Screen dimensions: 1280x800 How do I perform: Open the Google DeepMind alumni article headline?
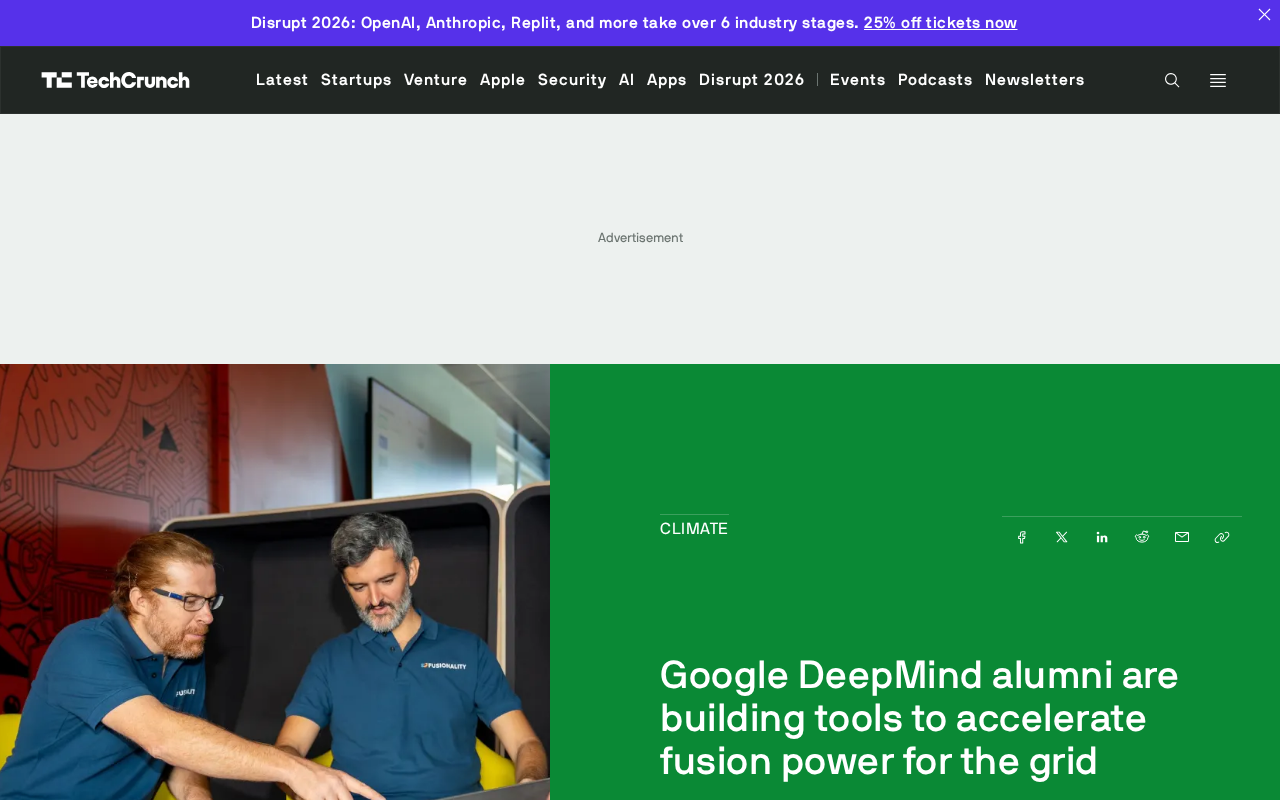[x=919, y=718]
